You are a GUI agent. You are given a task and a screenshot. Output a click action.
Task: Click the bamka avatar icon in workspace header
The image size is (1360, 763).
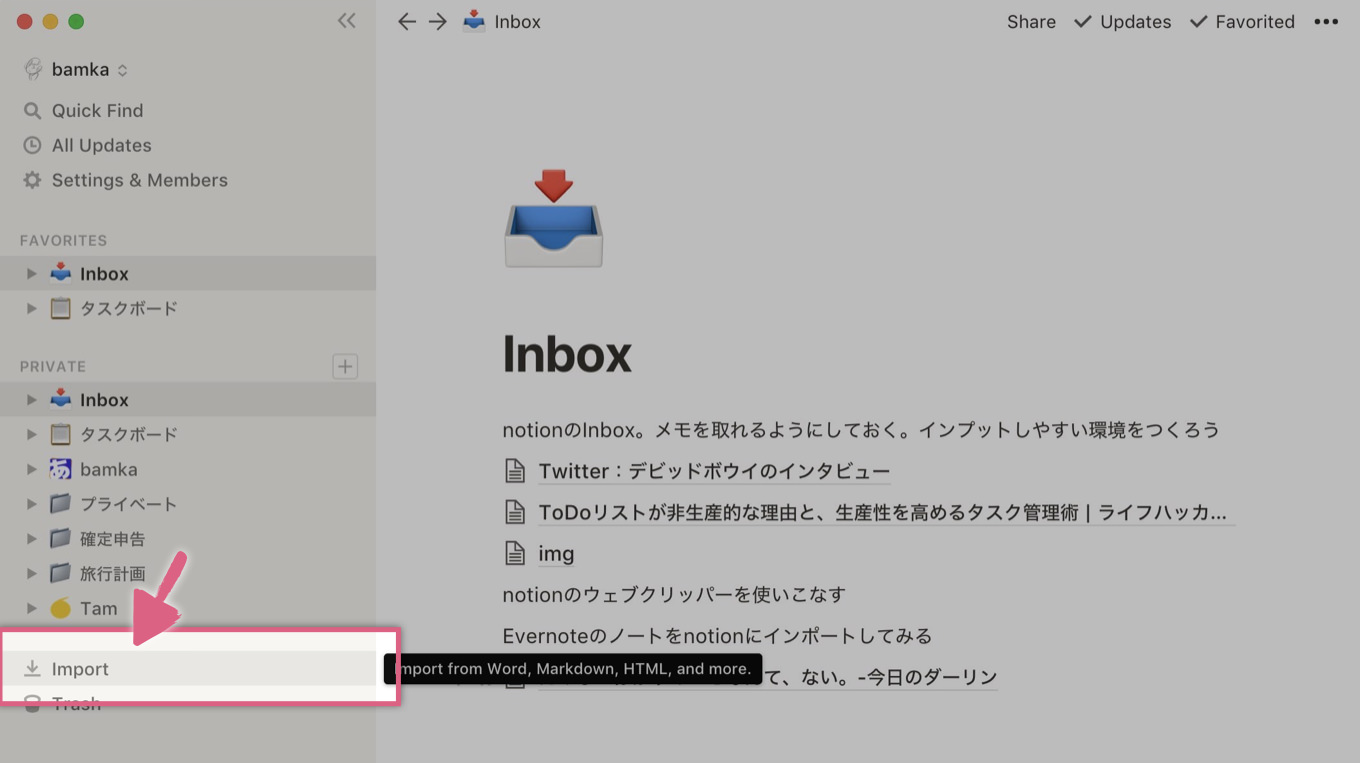coord(34,70)
